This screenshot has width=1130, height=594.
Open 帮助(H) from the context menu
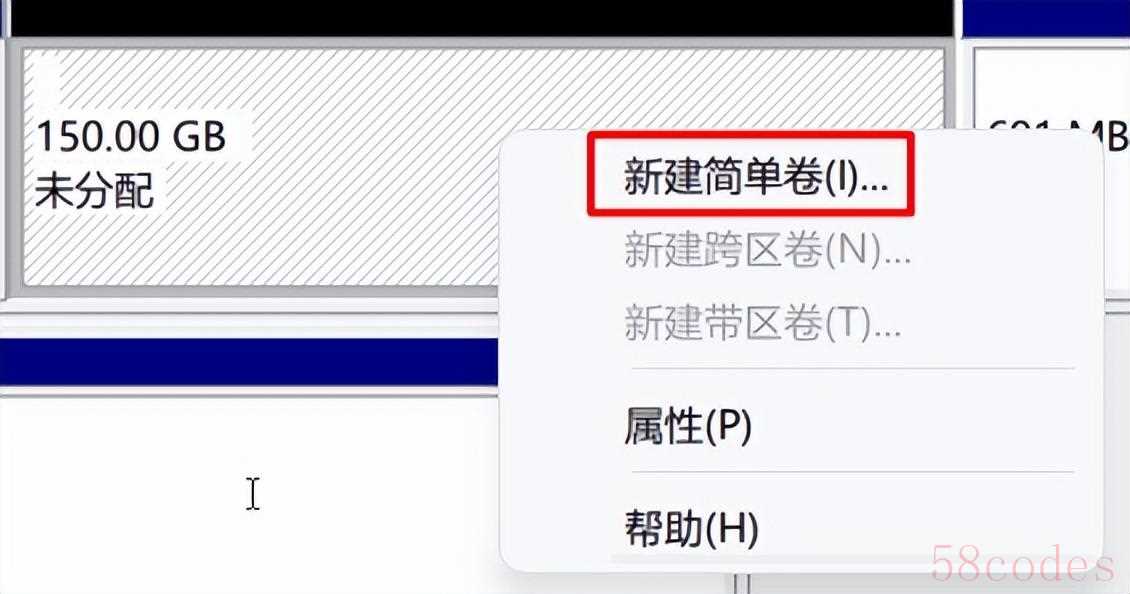[x=691, y=528]
